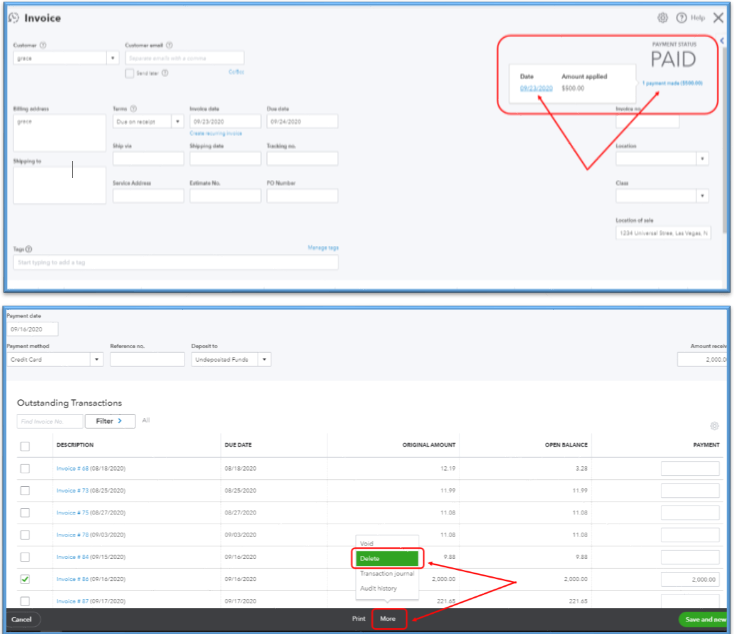This screenshot has height=634, width=734.
Task: Close the Invoice window with X
Action: (x=718, y=18)
